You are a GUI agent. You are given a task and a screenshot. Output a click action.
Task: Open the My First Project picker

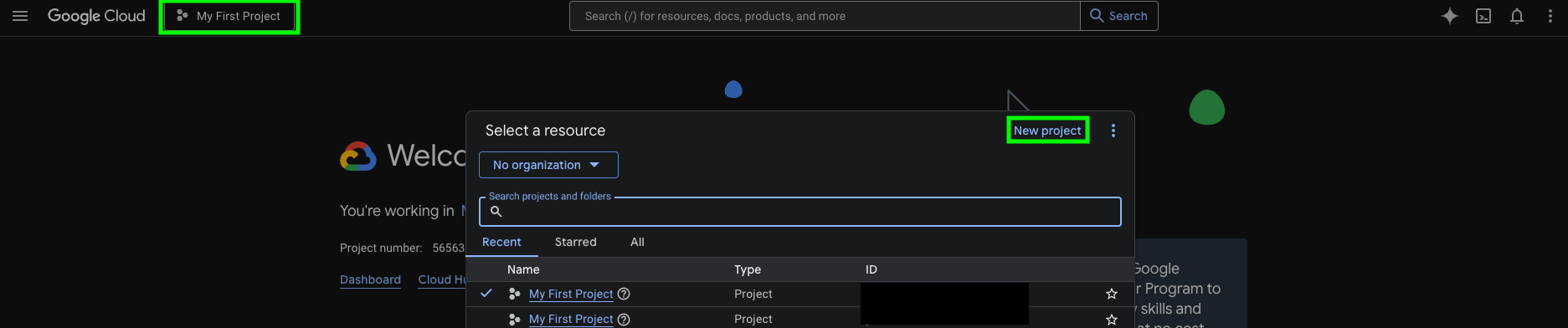(x=229, y=16)
